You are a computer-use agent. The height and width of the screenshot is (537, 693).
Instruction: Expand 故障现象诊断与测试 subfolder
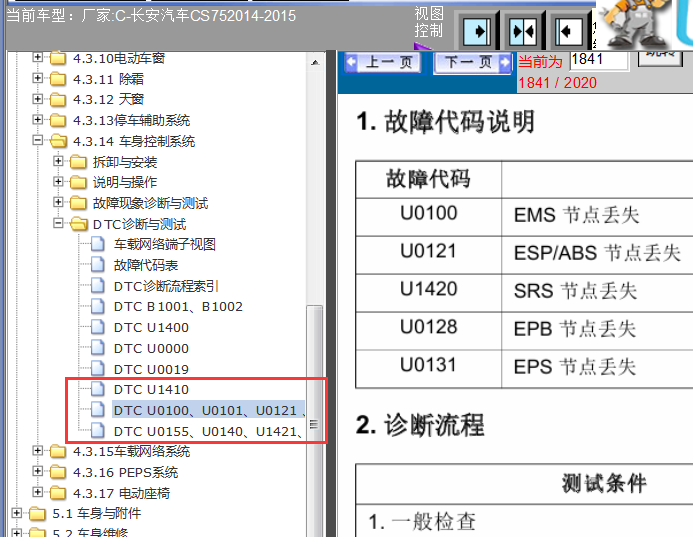(58, 202)
